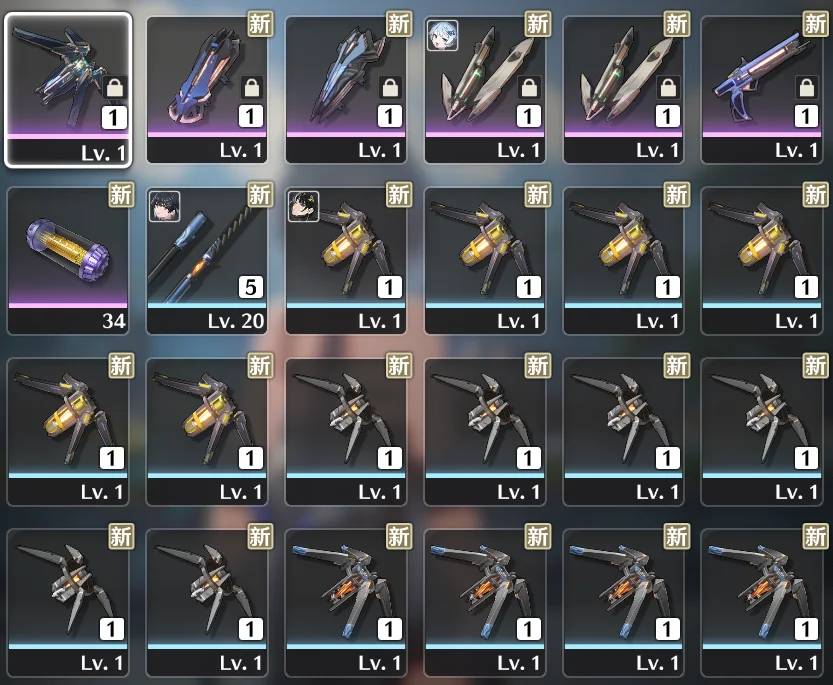Click the avatar icon on the yellow gauntlets
The width and height of the screenshot is (833, 685).
[303, 206]
